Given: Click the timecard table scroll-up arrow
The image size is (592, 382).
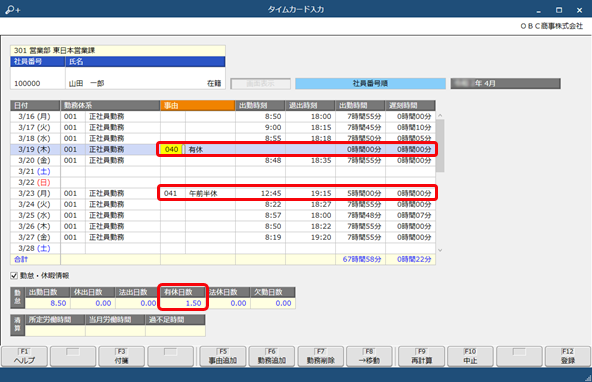Looking at the screenshot, I should (440, 115).
